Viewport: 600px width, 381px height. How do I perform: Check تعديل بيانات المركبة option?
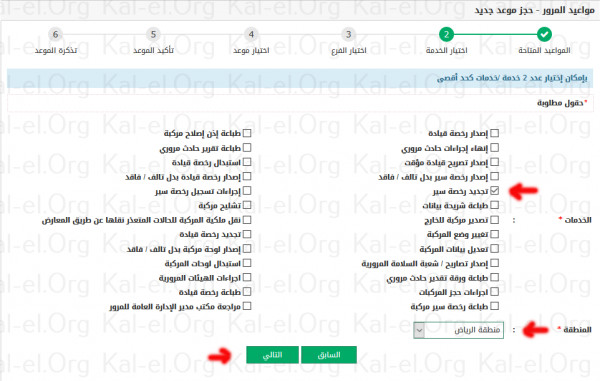(x=495, y=249)
